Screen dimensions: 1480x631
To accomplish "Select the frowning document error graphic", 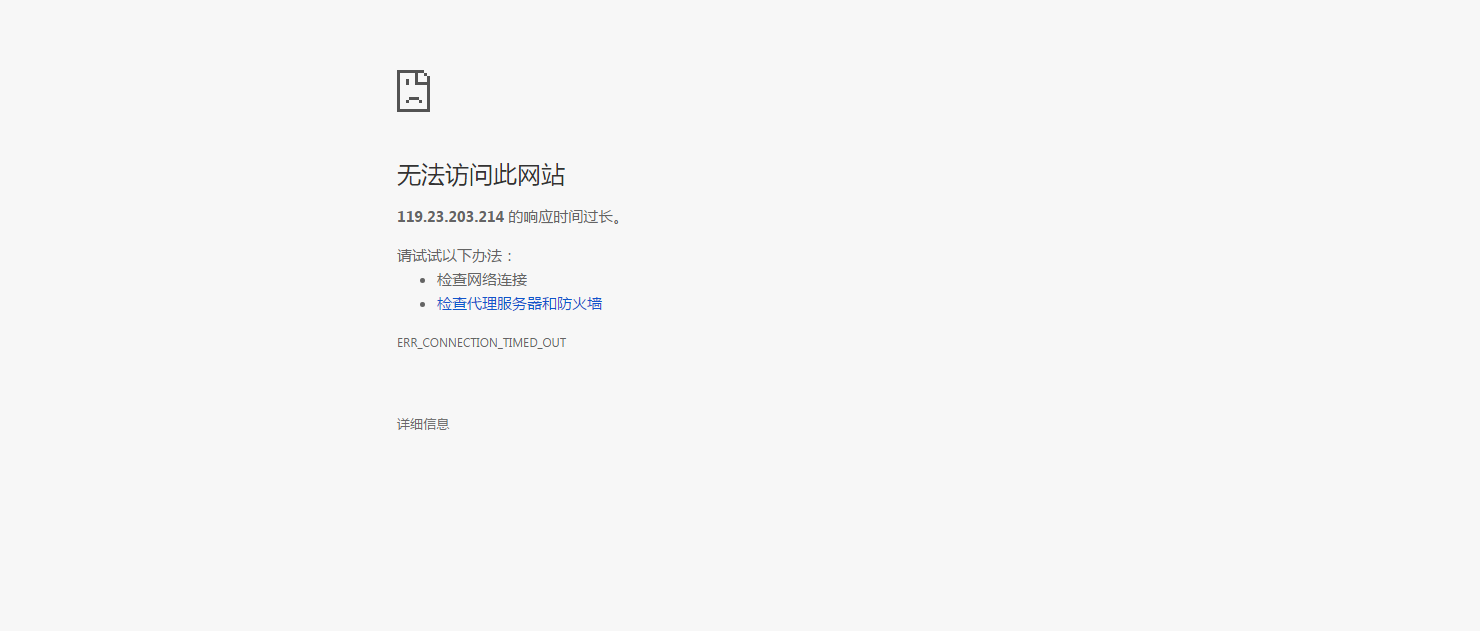I will pos(413,91).
